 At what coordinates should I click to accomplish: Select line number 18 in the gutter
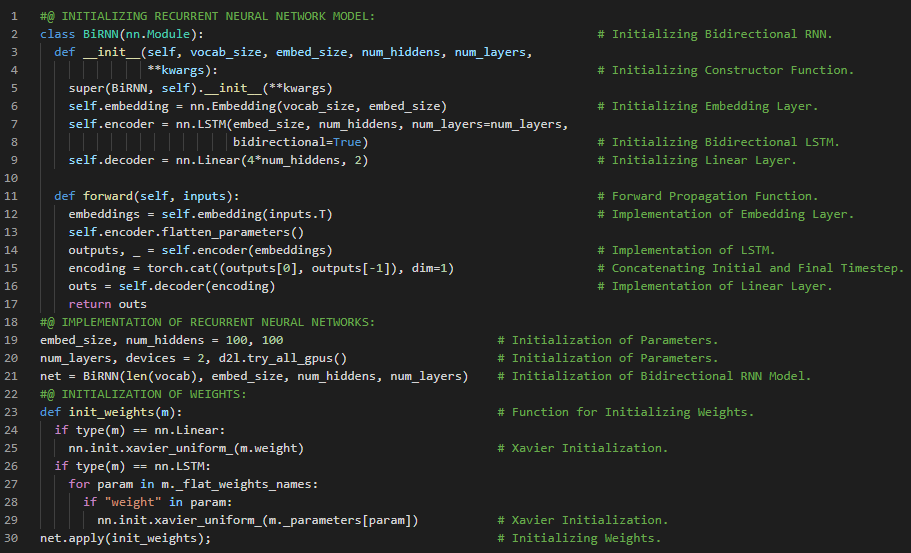pyautogui.click(x=13, y=322)
